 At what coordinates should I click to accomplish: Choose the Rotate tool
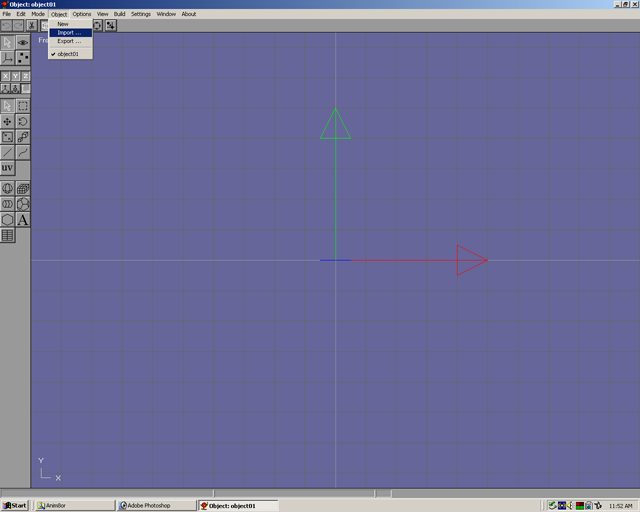(x=23, y=122)
